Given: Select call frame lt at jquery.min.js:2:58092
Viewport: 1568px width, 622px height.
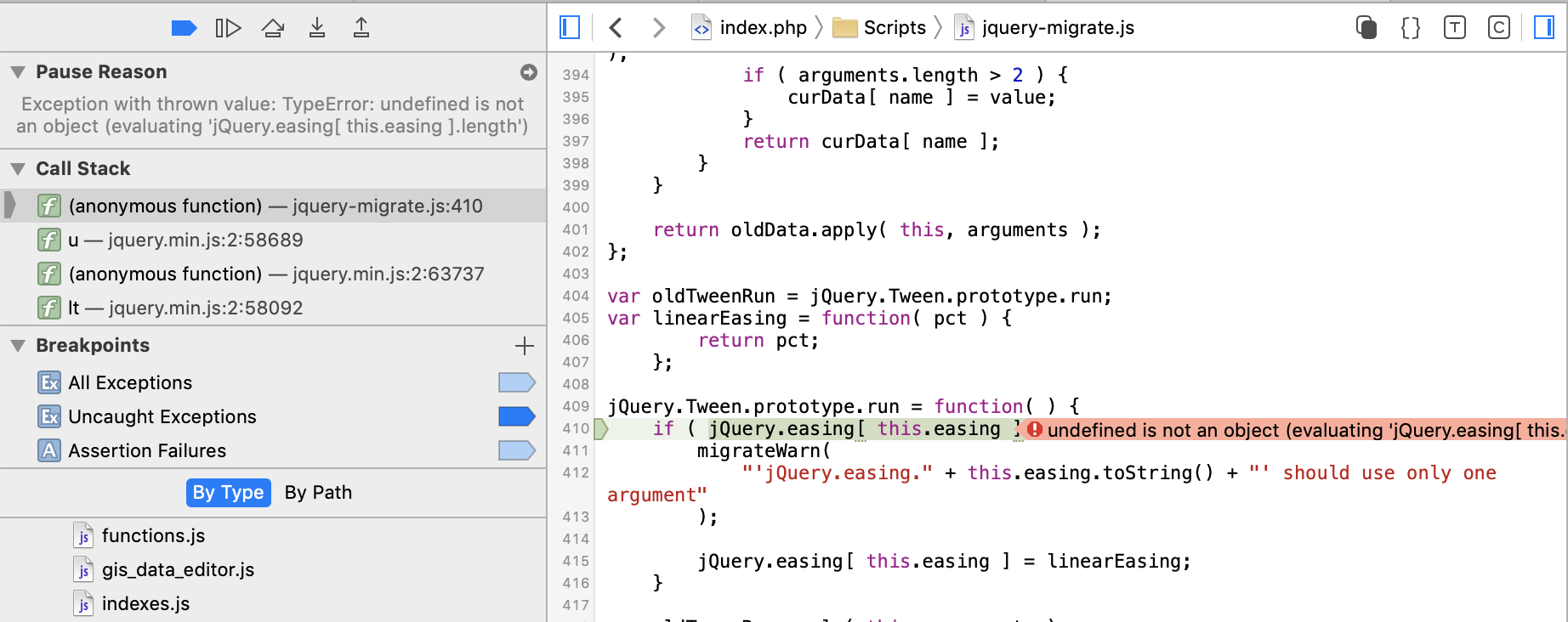Looking at the screenshot, I should [273, 308].
